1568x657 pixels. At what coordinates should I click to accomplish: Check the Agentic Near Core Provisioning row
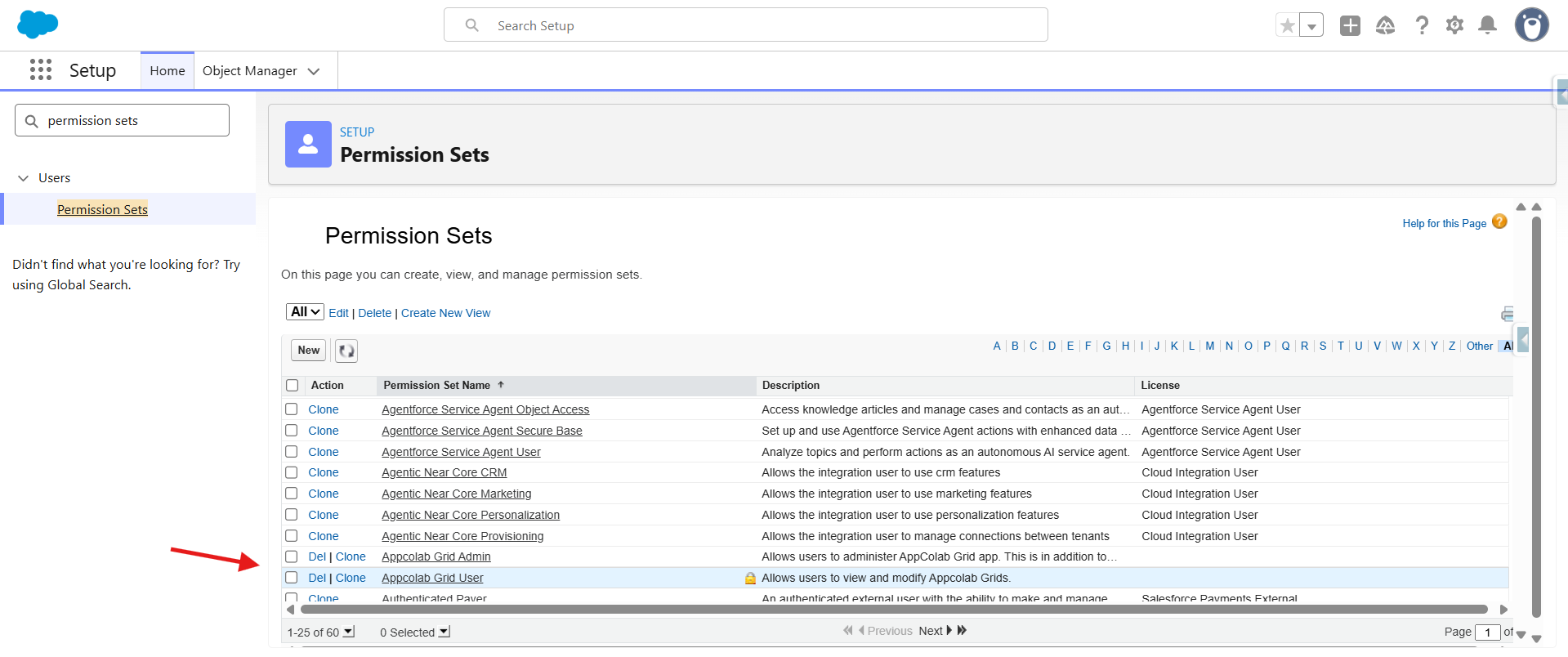tap(292, 535)
